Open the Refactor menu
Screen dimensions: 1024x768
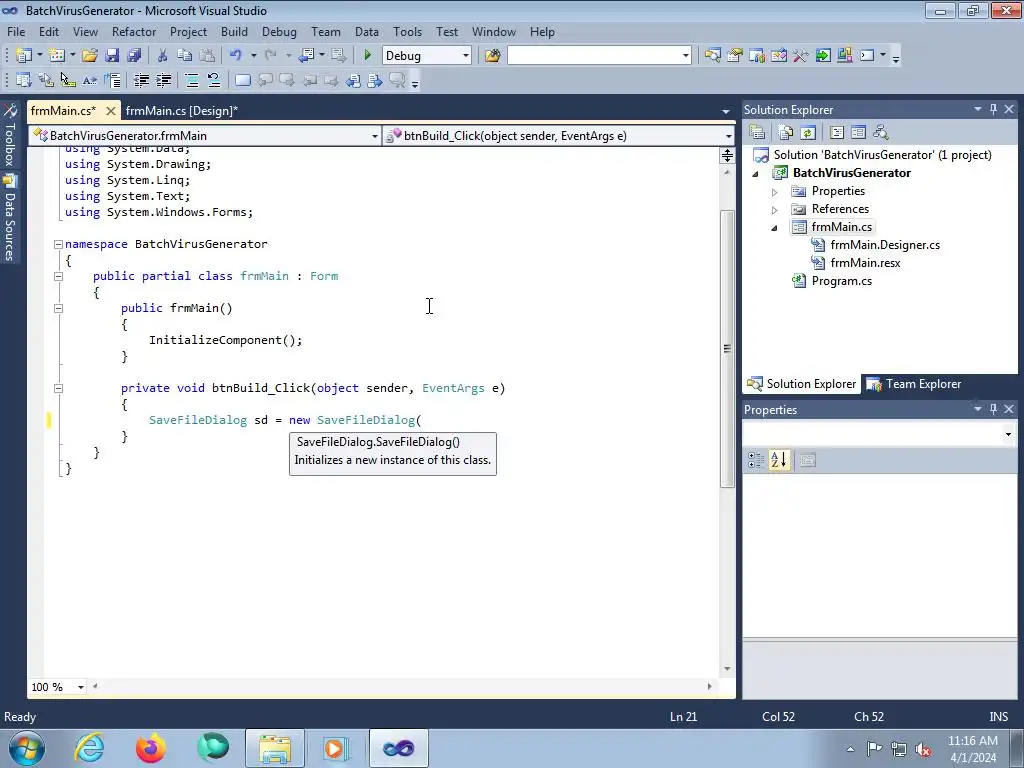pyautogui.click(x=134, y=31)
